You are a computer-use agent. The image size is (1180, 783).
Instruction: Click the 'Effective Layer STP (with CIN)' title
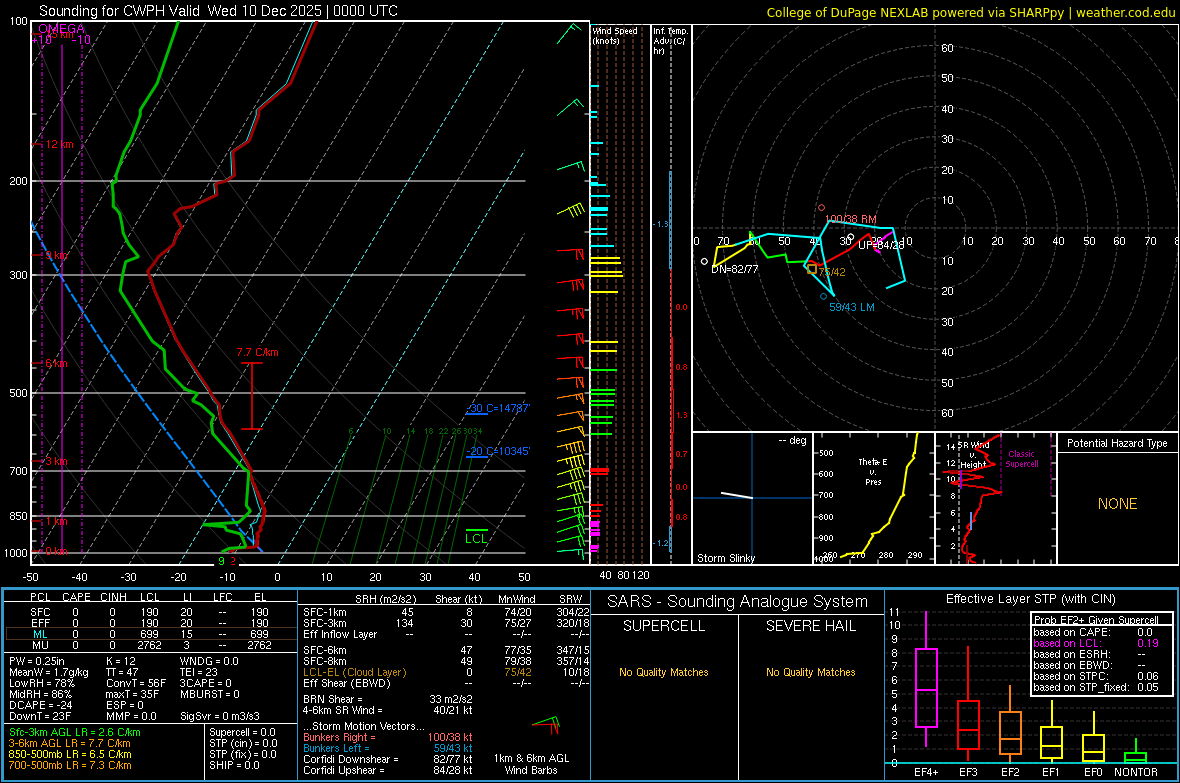[x=1031, y=599]
